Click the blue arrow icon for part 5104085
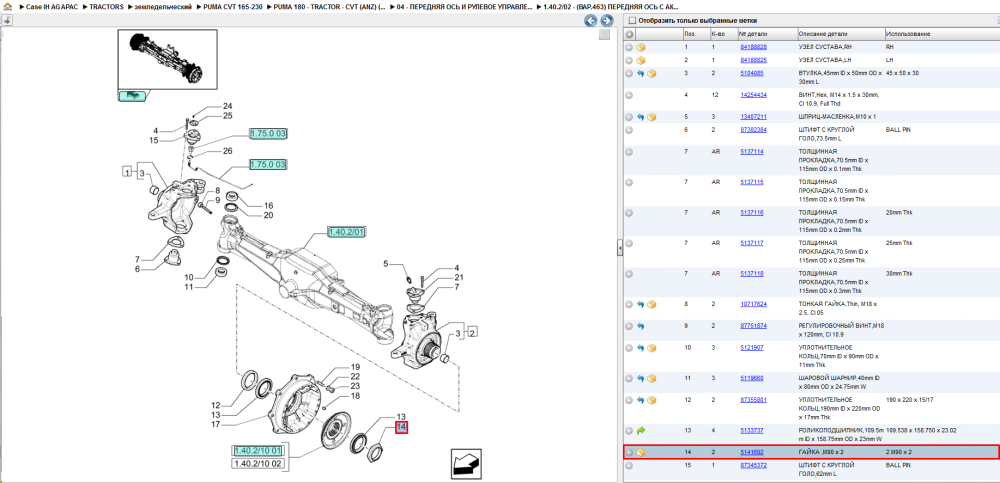The height and width of the screenshot is (483, 1000). 641,73
